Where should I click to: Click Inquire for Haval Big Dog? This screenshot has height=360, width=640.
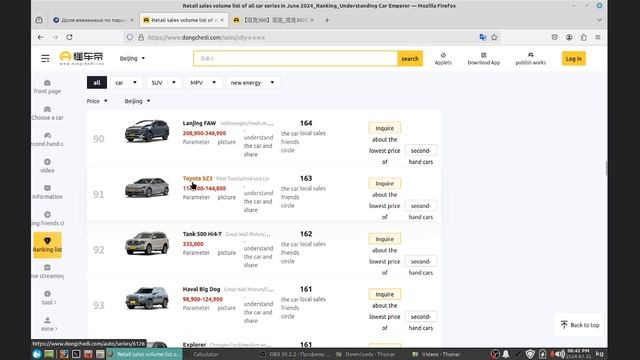pyautogui.click(x=384, y=294)
